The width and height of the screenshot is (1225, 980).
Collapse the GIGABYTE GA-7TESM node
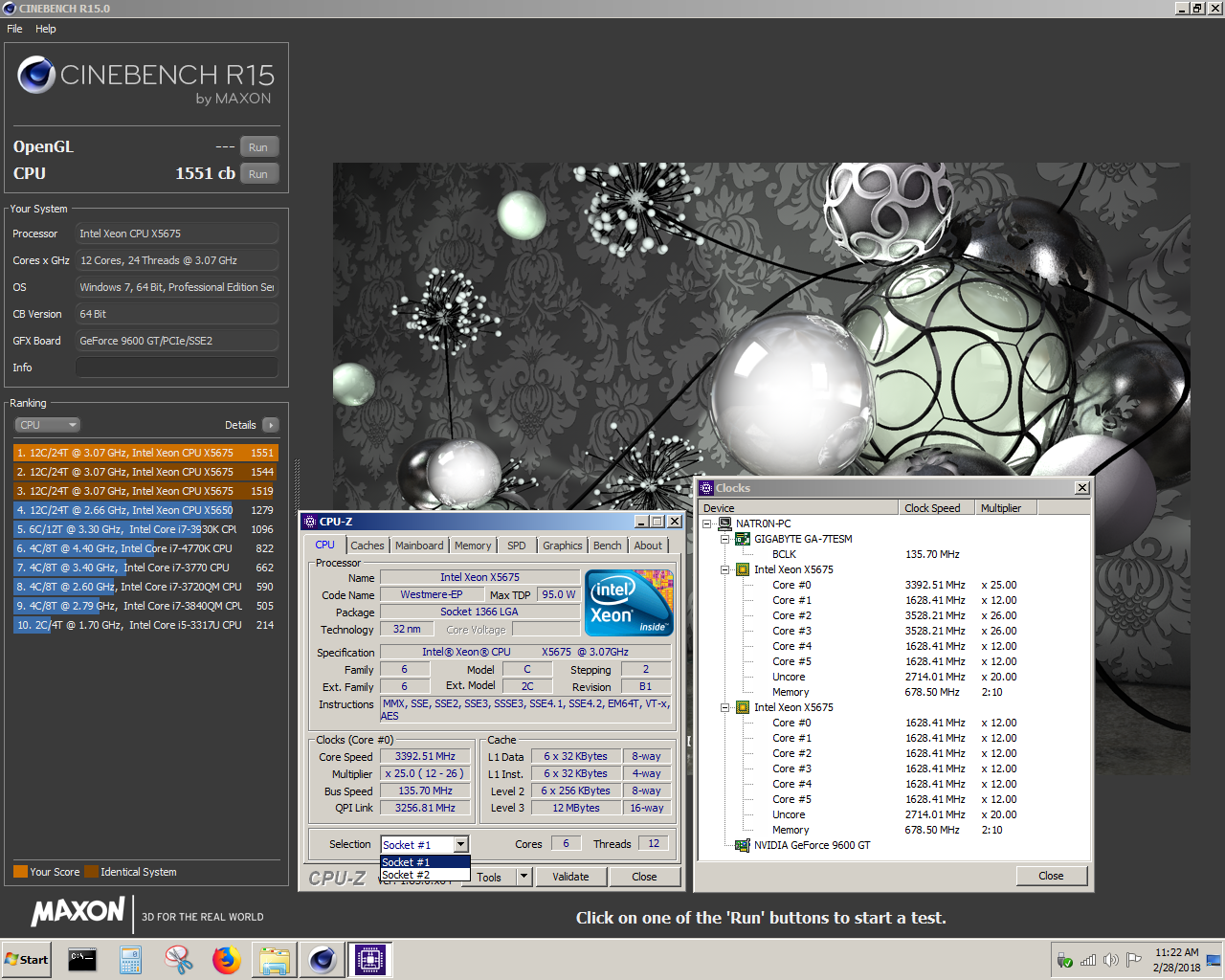coord(725,539)
